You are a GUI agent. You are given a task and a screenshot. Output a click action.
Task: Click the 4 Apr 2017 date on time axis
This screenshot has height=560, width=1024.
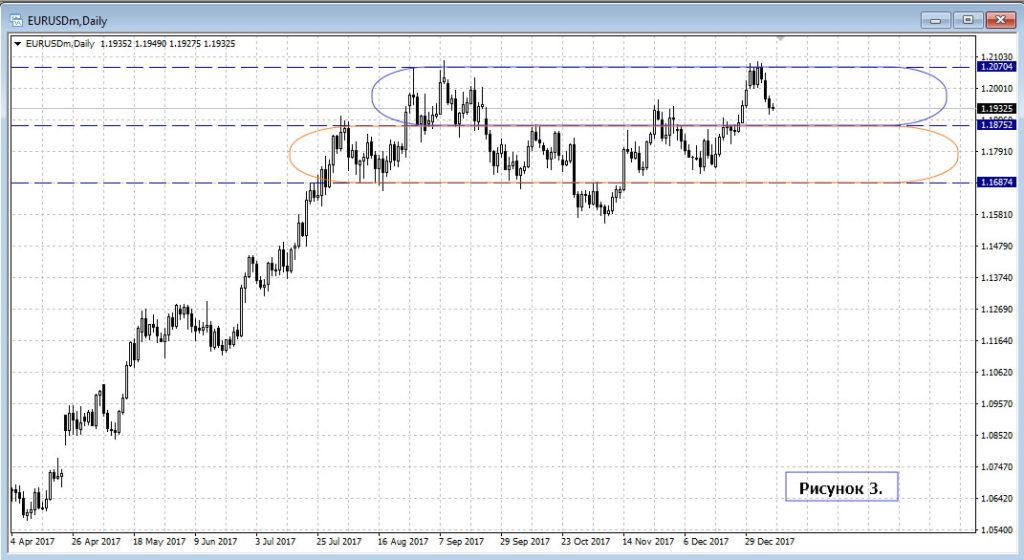pyautogui.click(x=32, y=542)
